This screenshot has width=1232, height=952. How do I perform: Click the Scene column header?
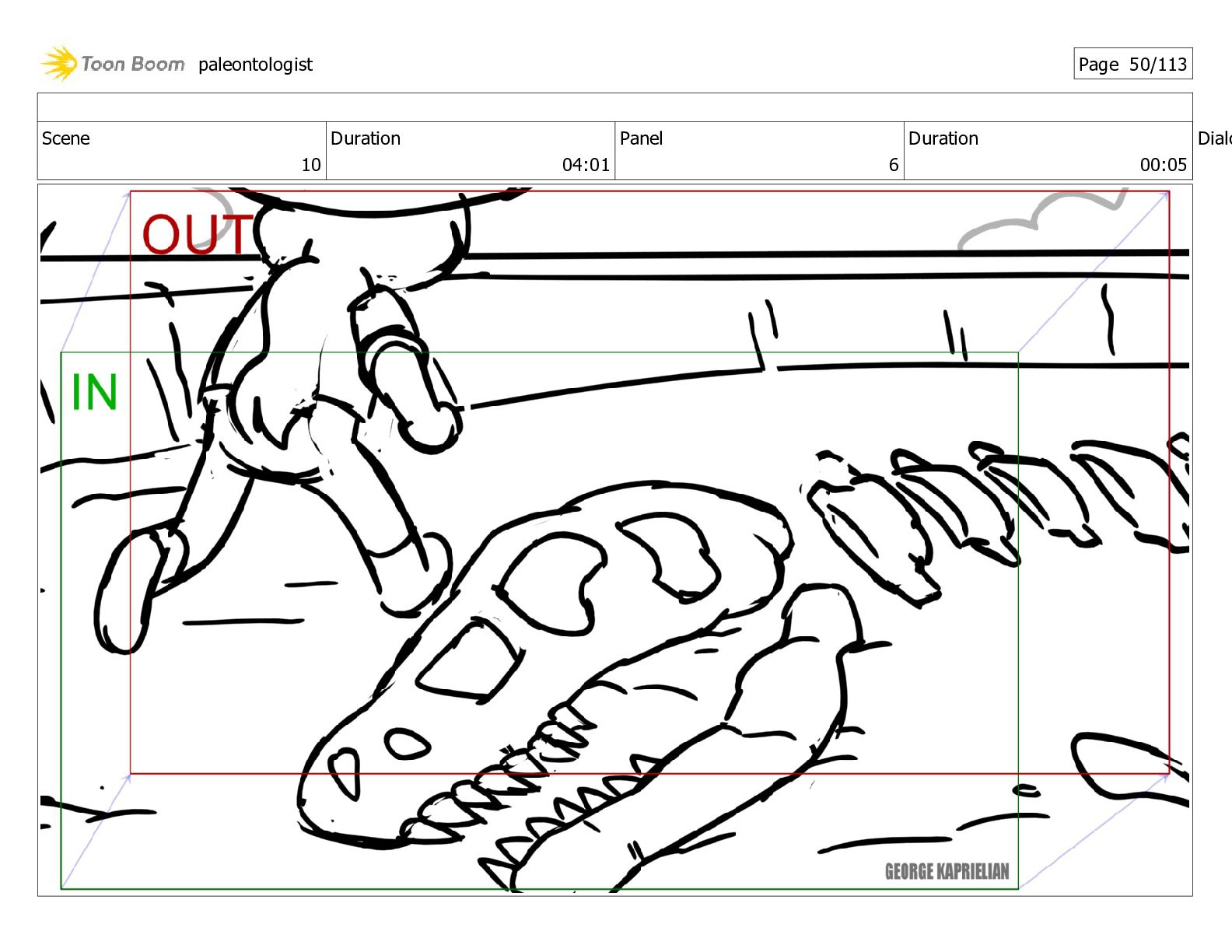(66, 138)
